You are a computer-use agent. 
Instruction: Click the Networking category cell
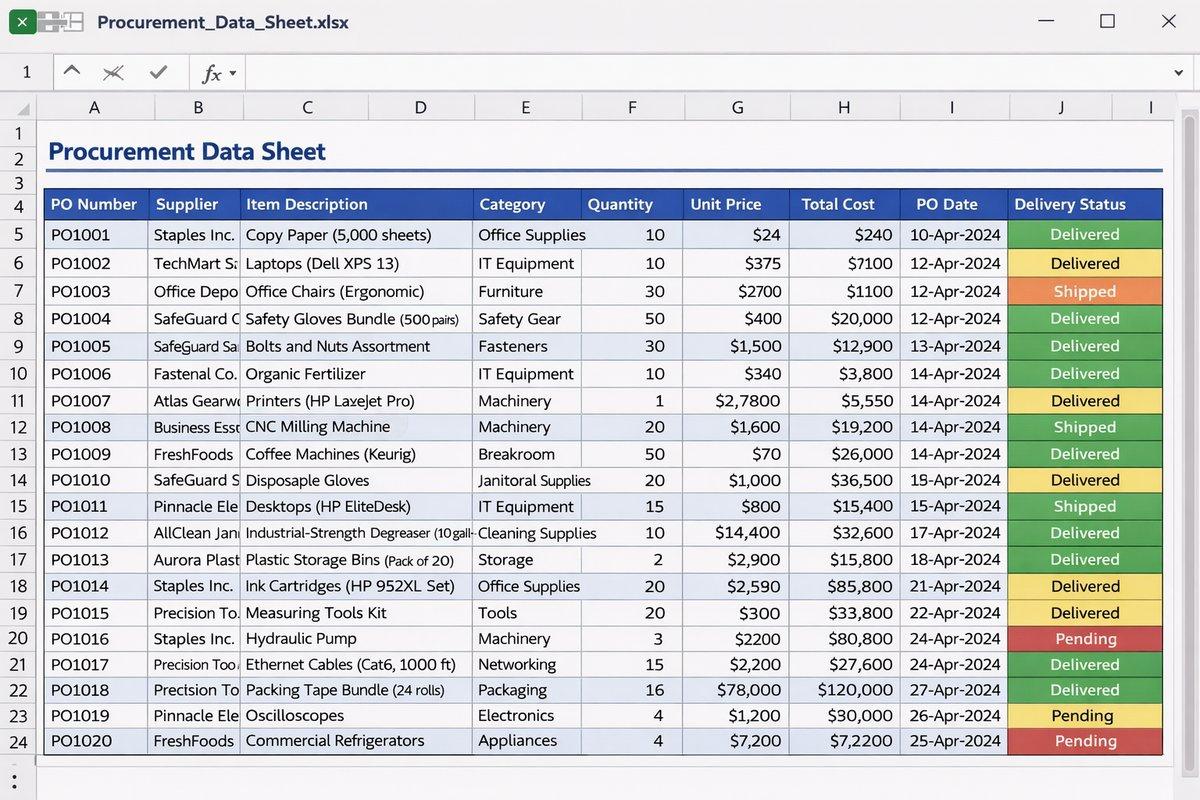click(527, 664)
